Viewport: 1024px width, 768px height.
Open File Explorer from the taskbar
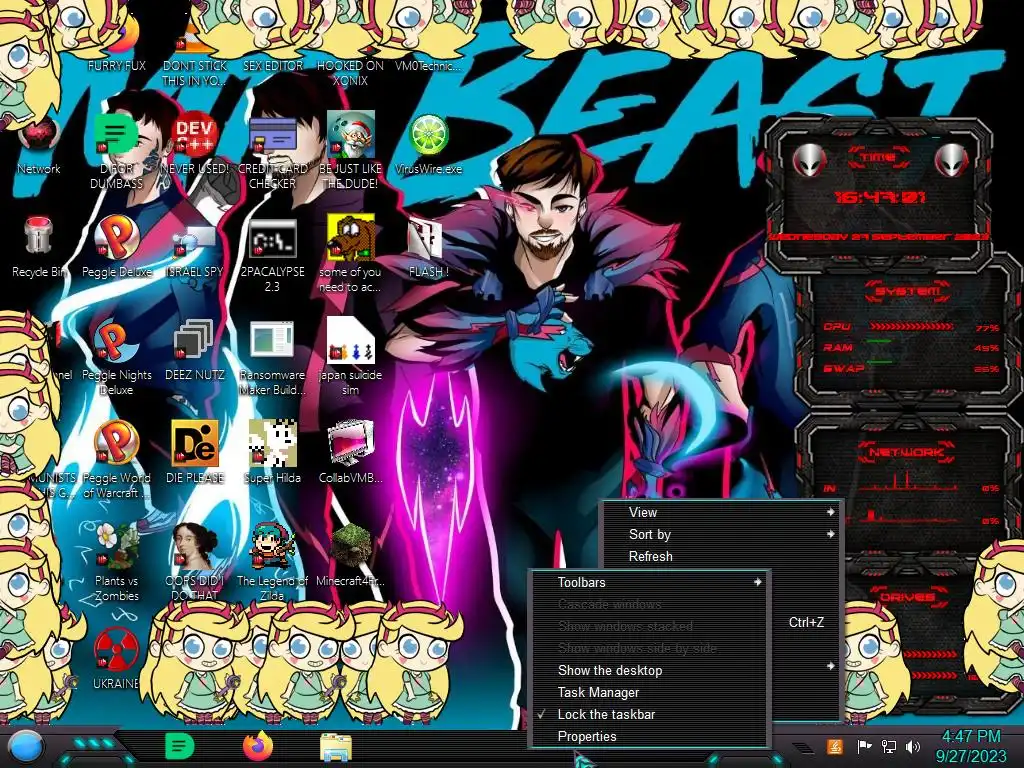pyautogui.click(x=336, y=748)
